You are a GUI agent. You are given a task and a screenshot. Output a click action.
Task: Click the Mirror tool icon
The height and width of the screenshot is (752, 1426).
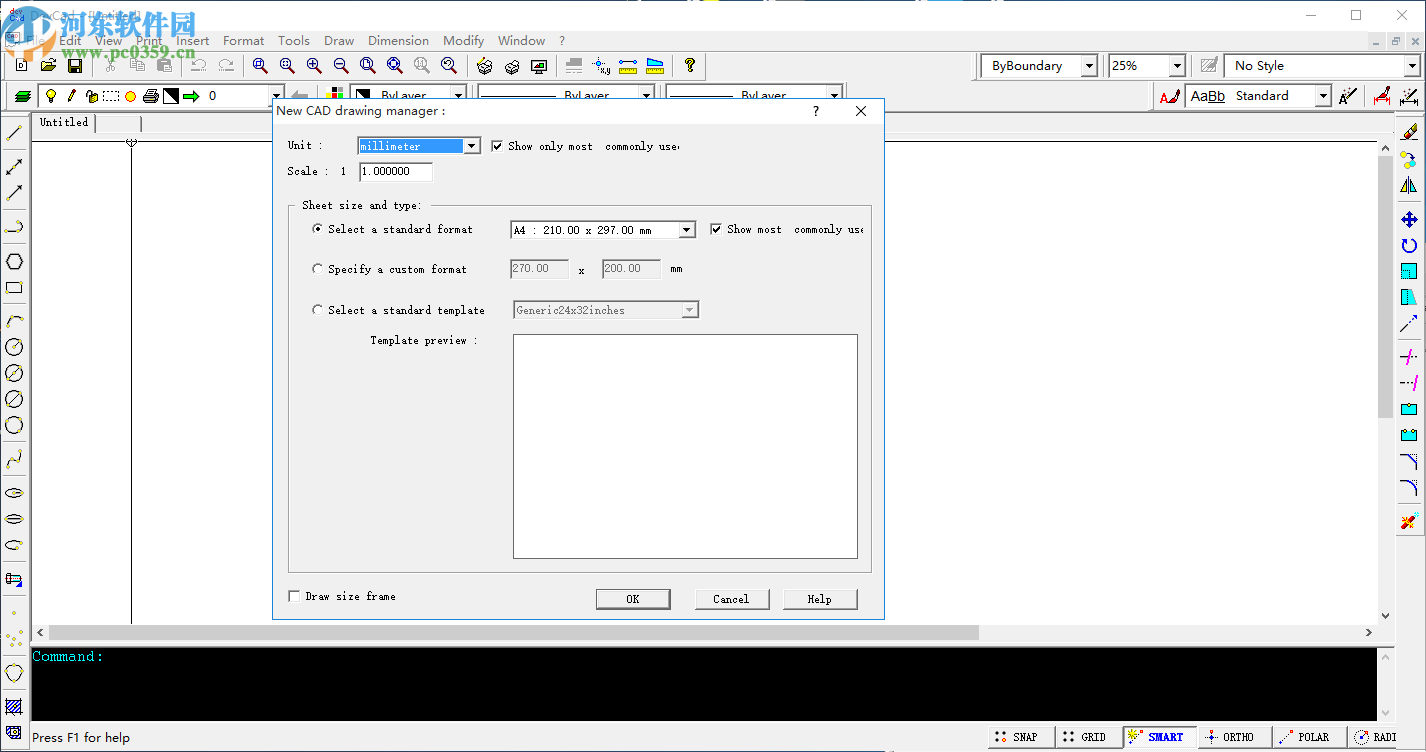click(x=1408, y=186)
